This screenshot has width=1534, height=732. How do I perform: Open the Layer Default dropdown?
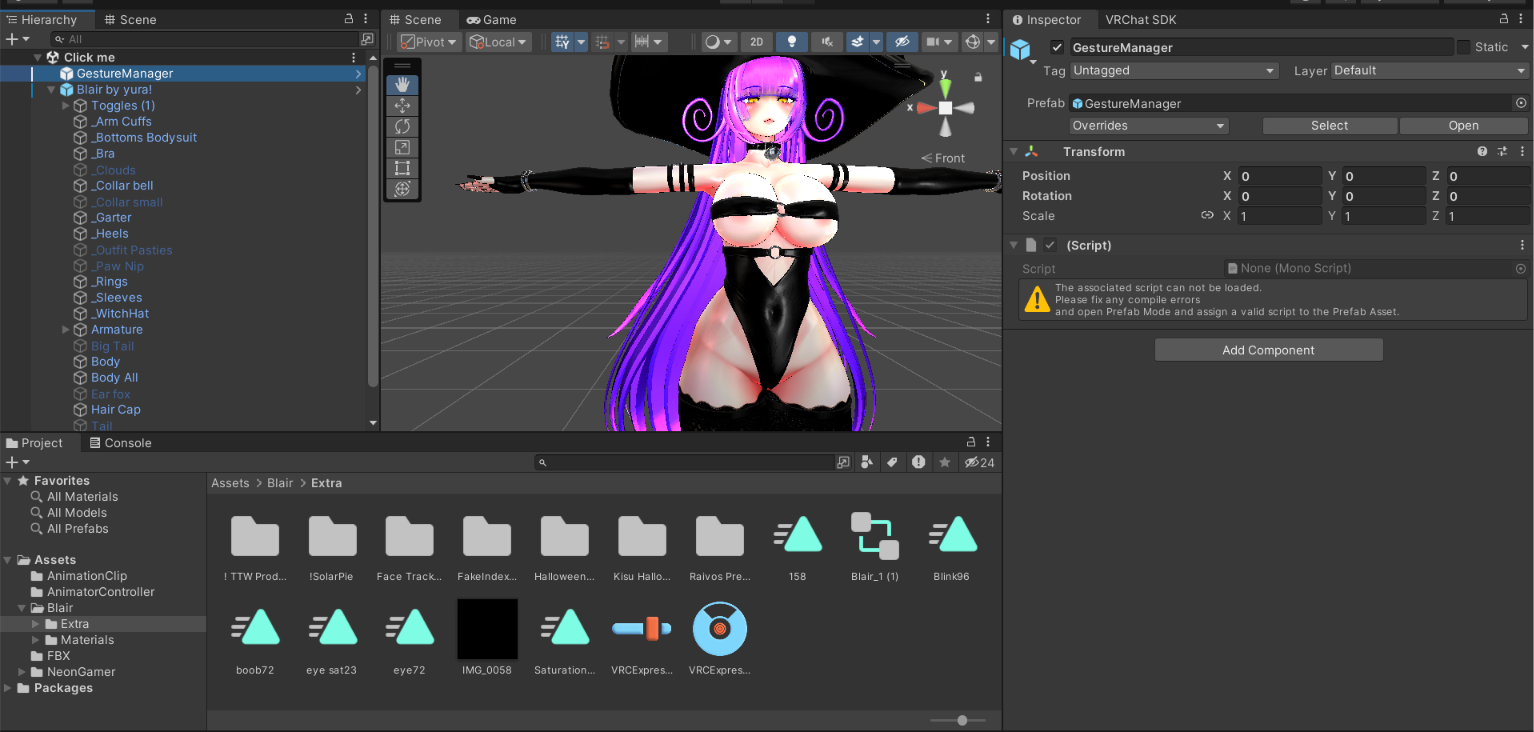1429,71
